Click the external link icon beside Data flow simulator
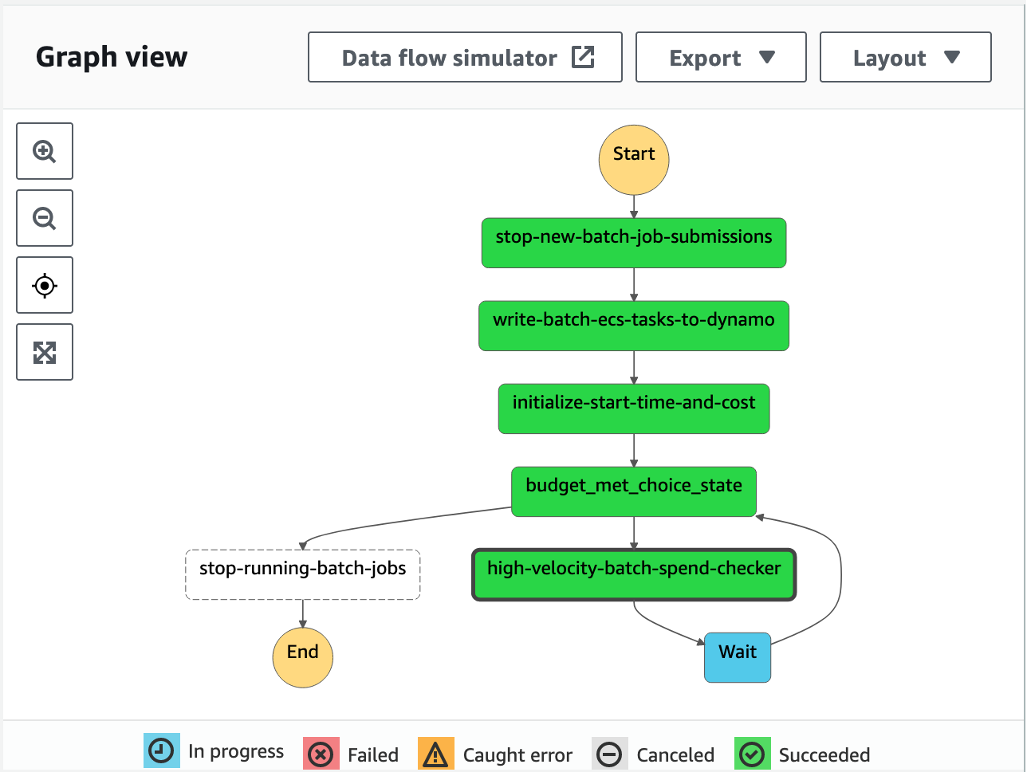This screenshot has height=772, width=1026. 582,57
